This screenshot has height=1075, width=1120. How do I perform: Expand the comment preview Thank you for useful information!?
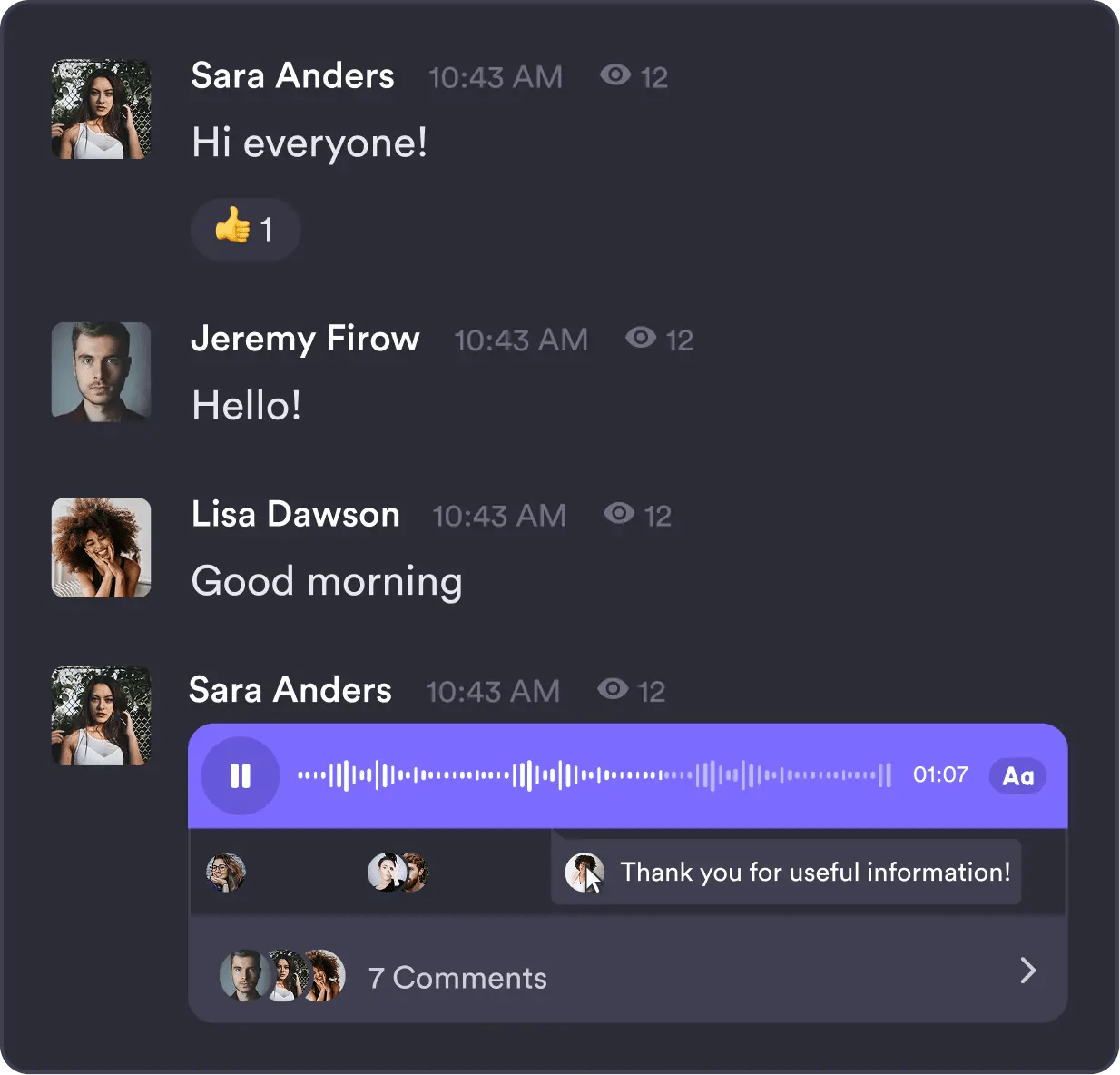785,872
